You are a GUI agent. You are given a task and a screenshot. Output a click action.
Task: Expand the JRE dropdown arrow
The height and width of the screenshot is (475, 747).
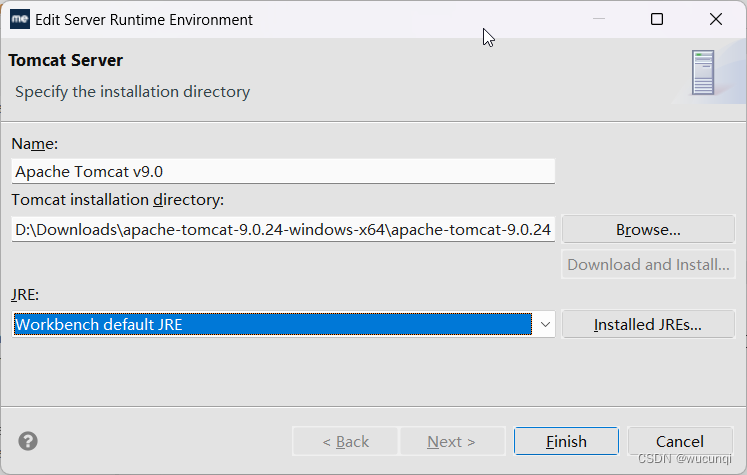(545, 324)
